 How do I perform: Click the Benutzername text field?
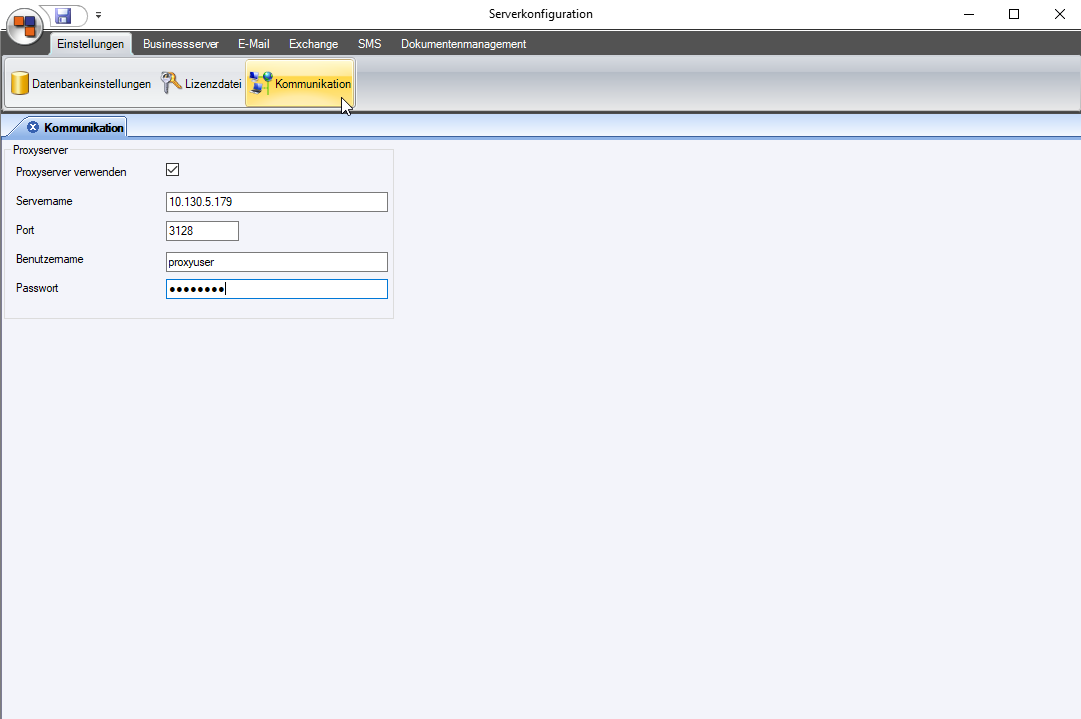point(276,262)
